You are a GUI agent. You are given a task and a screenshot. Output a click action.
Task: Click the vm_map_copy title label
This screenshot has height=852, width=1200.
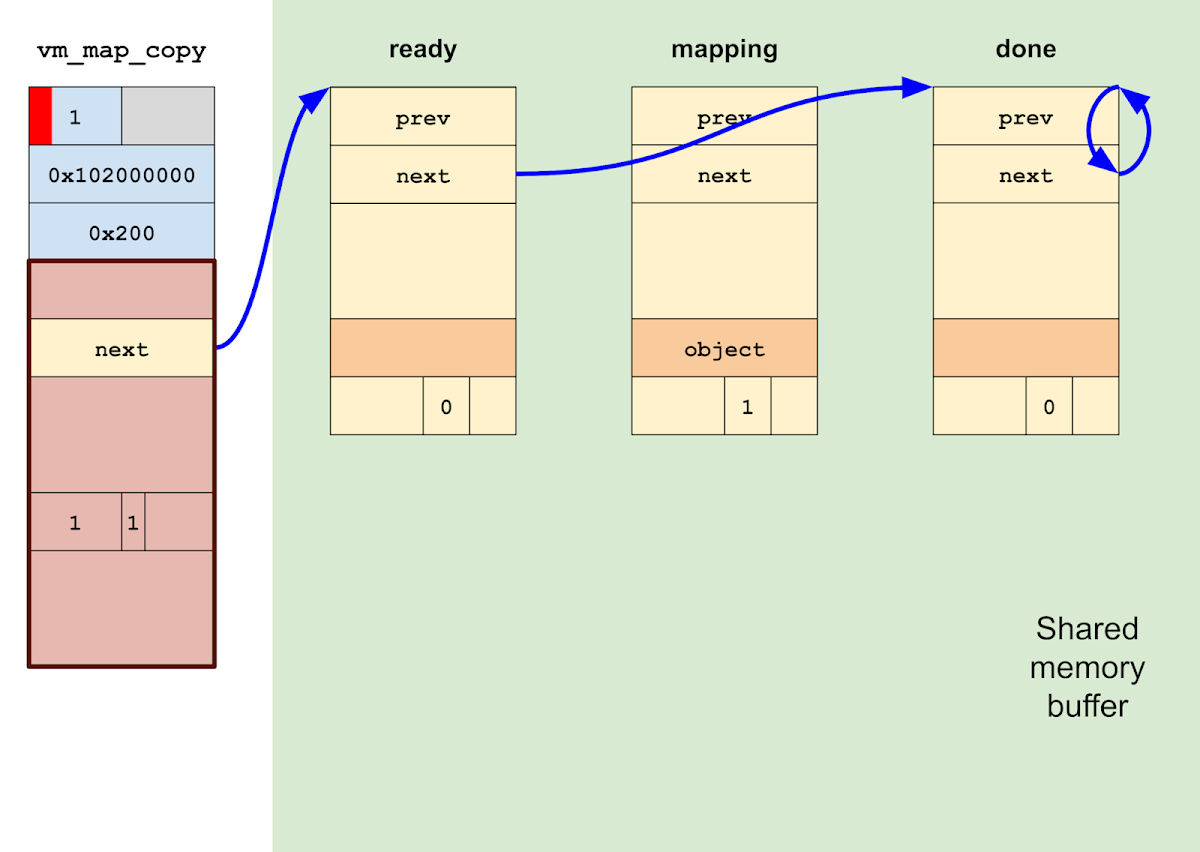pyautogui.click(x=120, y=50)
